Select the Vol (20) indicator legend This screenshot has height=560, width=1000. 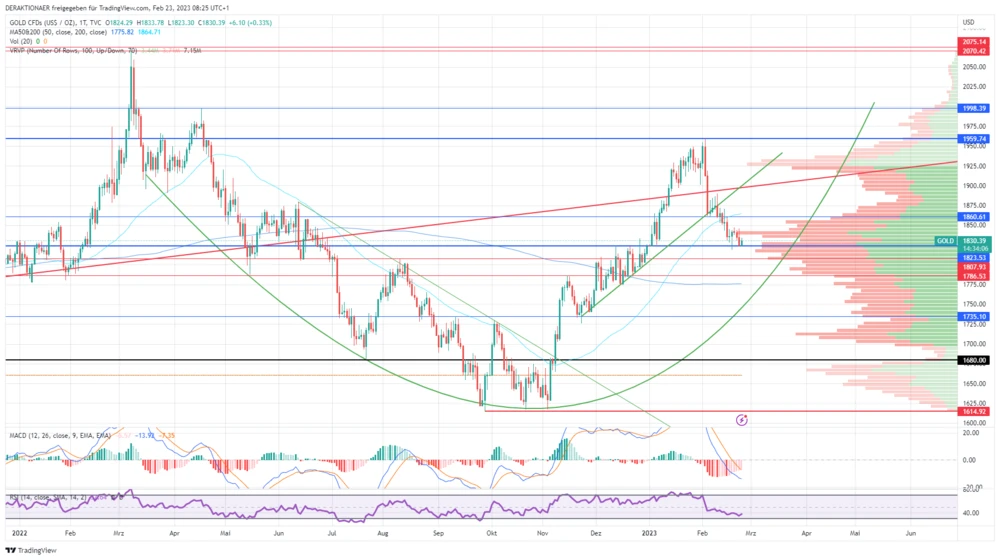pyautogui.click(x=22, y=41)
